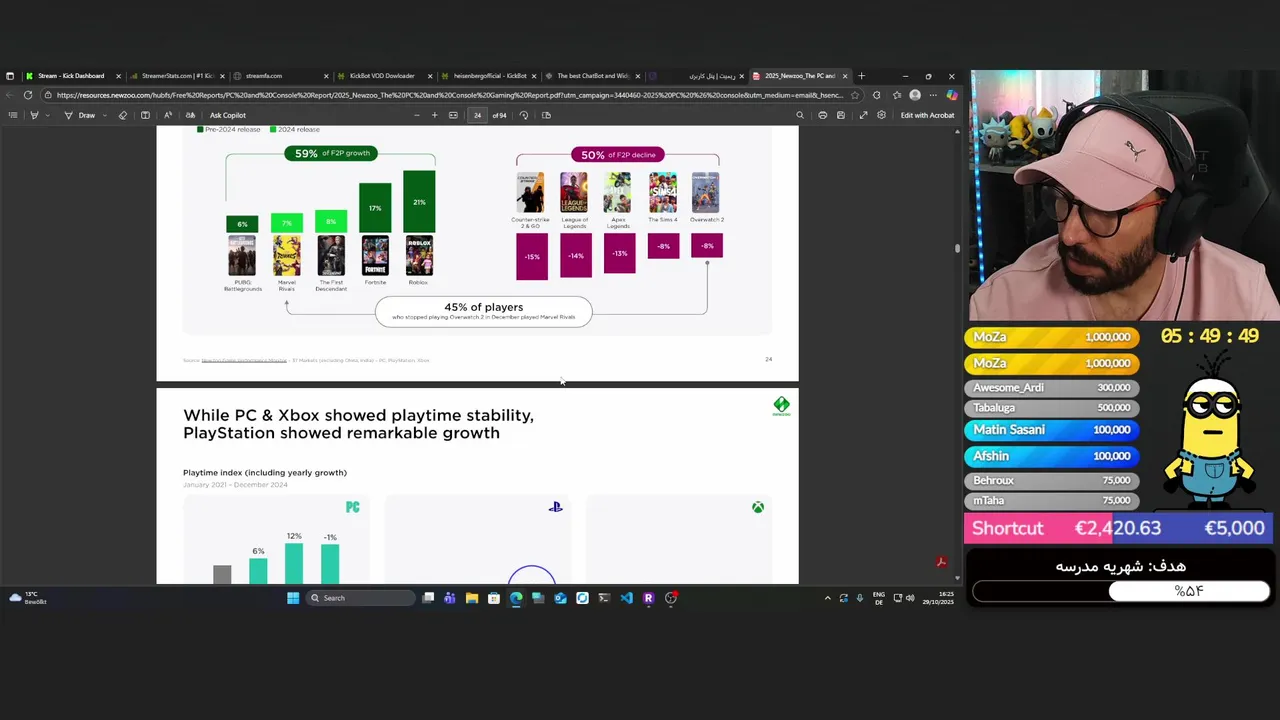Activate the Draw tool
Viewport: 1280px width, 720px height.
(80, 115)
